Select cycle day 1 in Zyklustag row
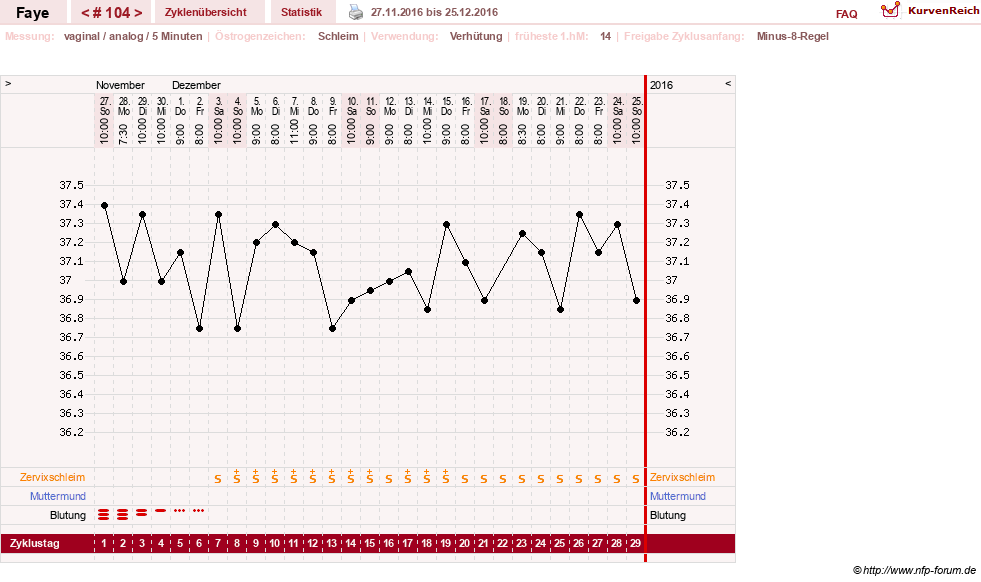Image resolution: width=981 pixels, height=582 pixels. (x=104, y=543)
